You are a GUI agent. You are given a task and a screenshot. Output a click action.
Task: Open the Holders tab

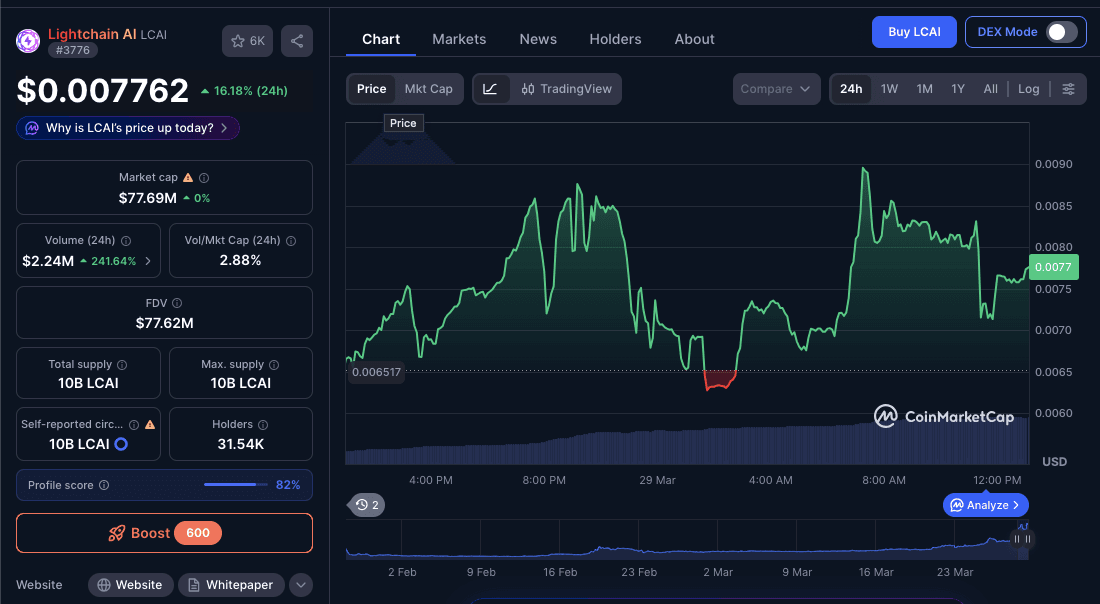coord(615,39)
